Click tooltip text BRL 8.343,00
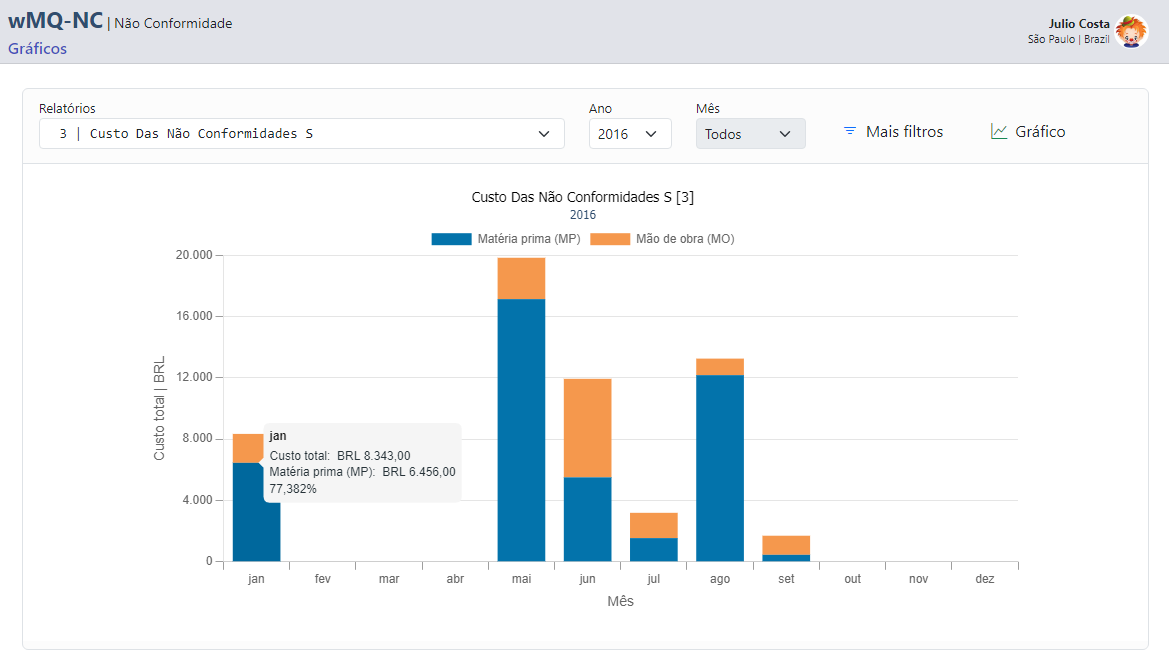This screenshot has width=1169, height=670. [x=374, y=455]
